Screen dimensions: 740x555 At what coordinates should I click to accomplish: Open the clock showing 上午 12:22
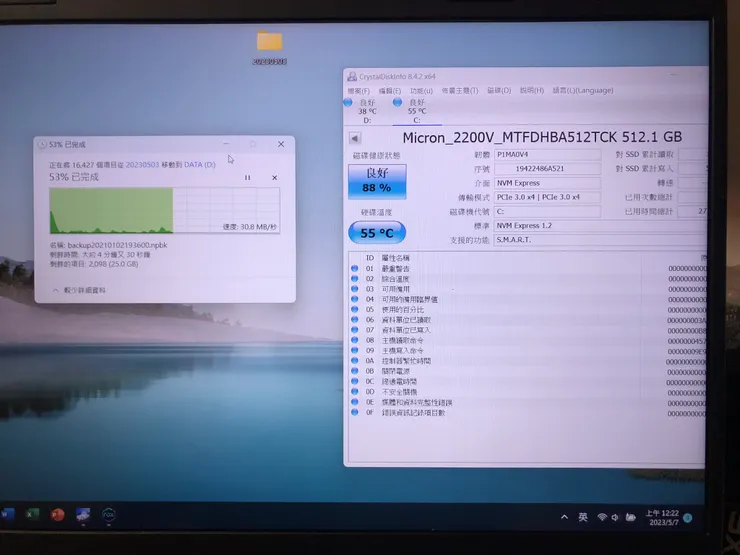click(x=663, y=518)
